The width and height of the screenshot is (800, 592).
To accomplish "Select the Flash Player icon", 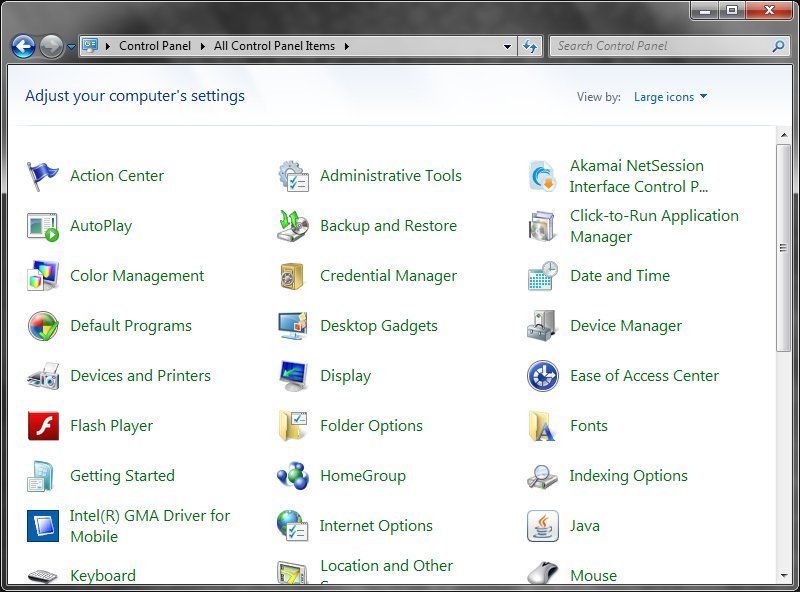I will [x=41, y=425].
